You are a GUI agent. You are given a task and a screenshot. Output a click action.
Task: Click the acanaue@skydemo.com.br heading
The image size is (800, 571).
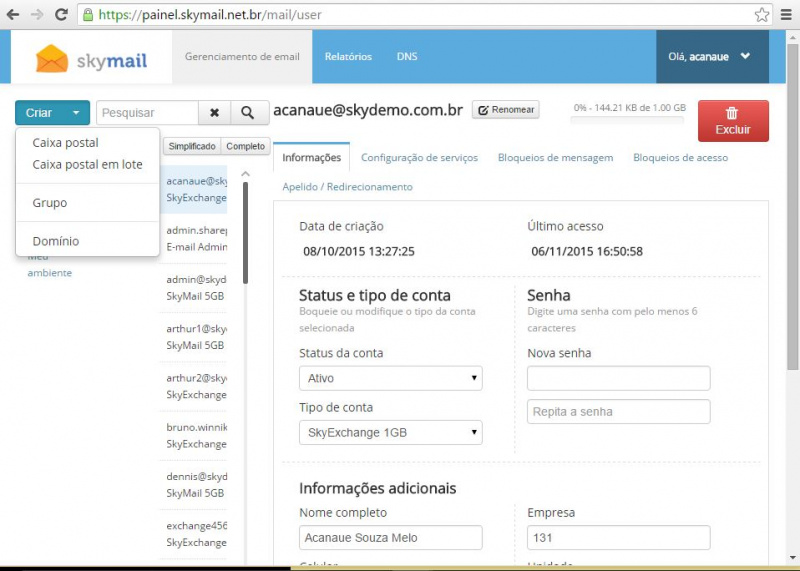(368, 110)
